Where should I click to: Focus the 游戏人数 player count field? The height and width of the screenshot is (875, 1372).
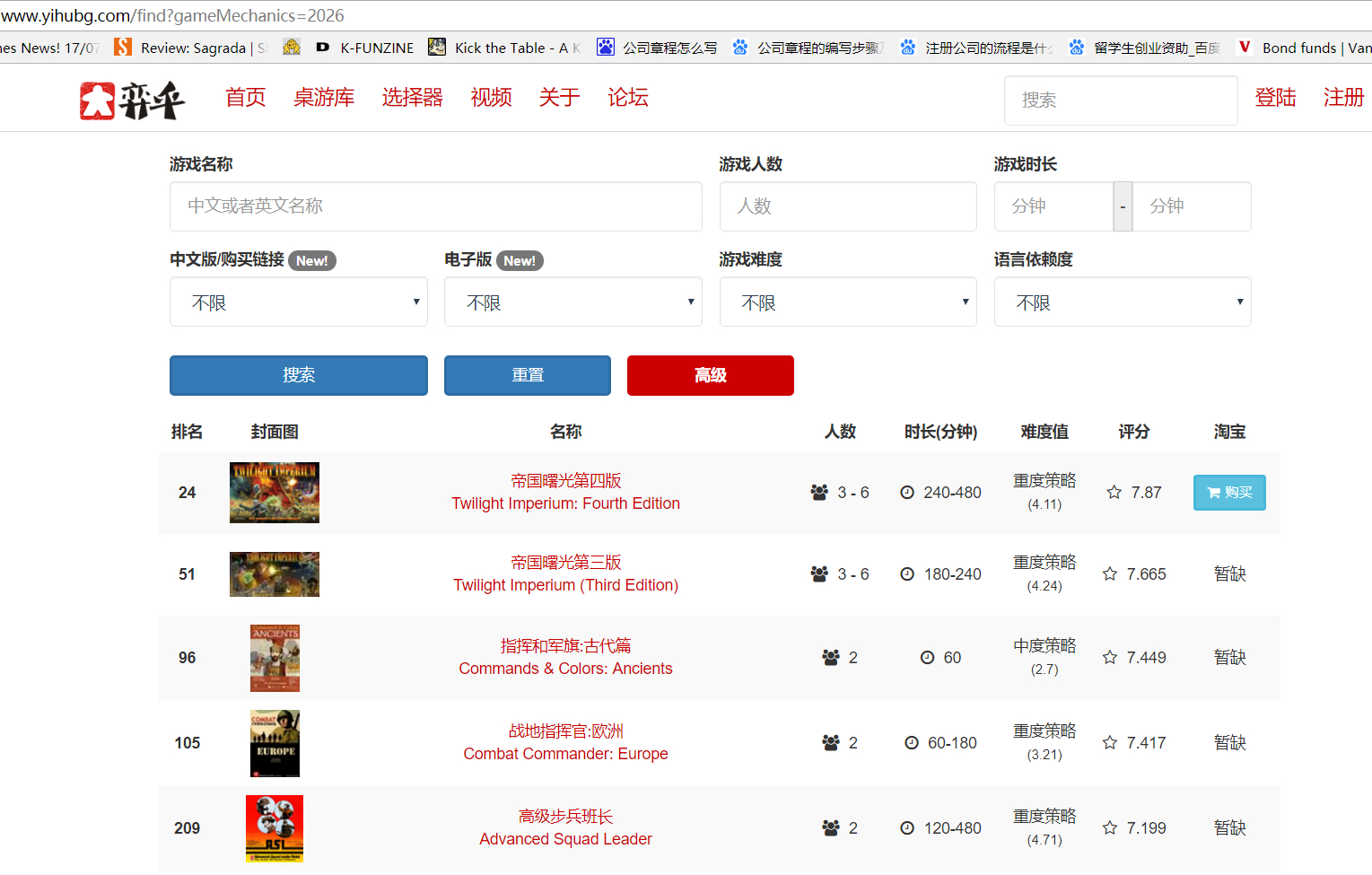pos(848,206)
